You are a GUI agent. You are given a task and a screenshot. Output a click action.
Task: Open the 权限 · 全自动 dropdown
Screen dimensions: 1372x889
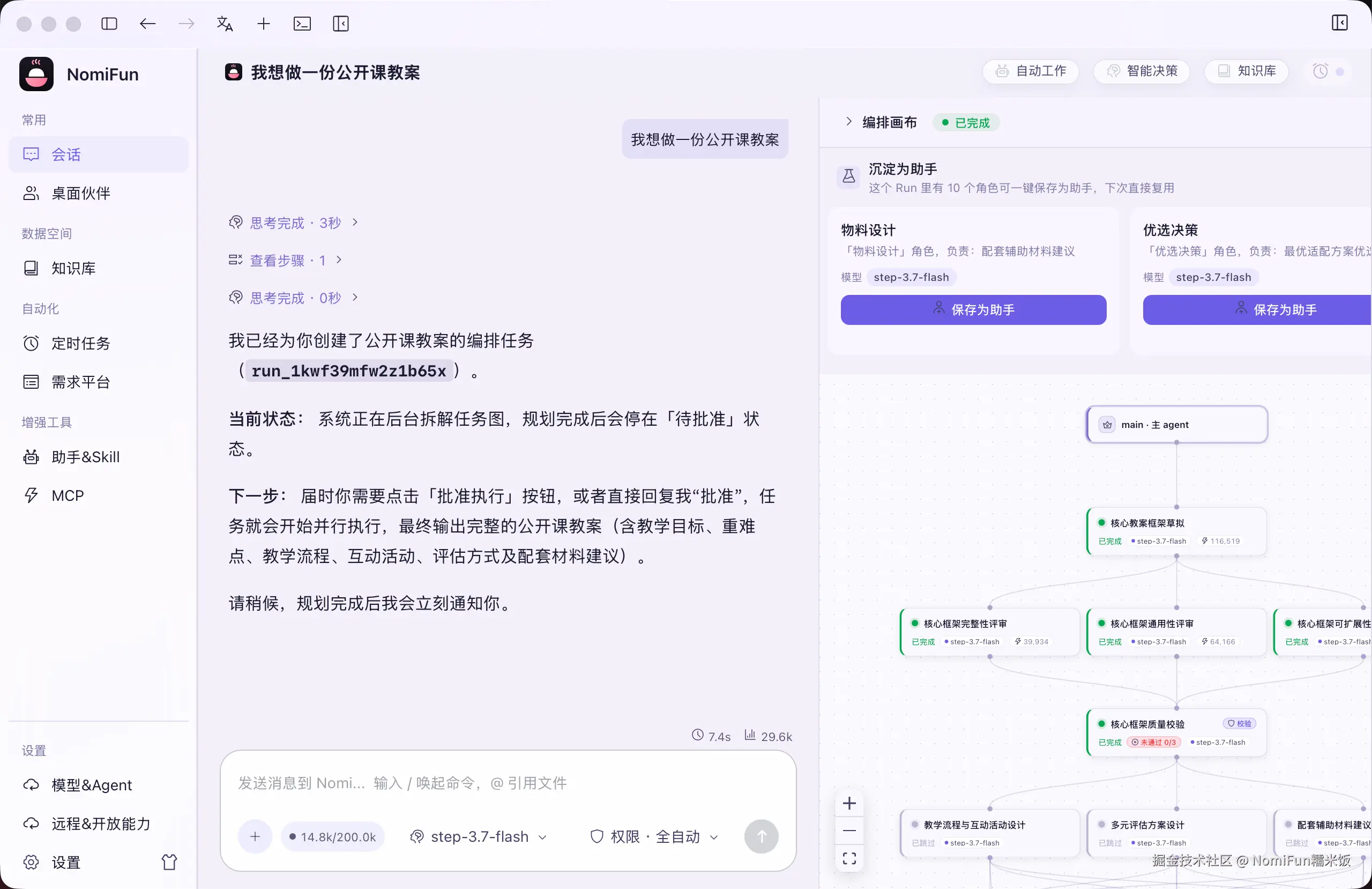[655, 836]
